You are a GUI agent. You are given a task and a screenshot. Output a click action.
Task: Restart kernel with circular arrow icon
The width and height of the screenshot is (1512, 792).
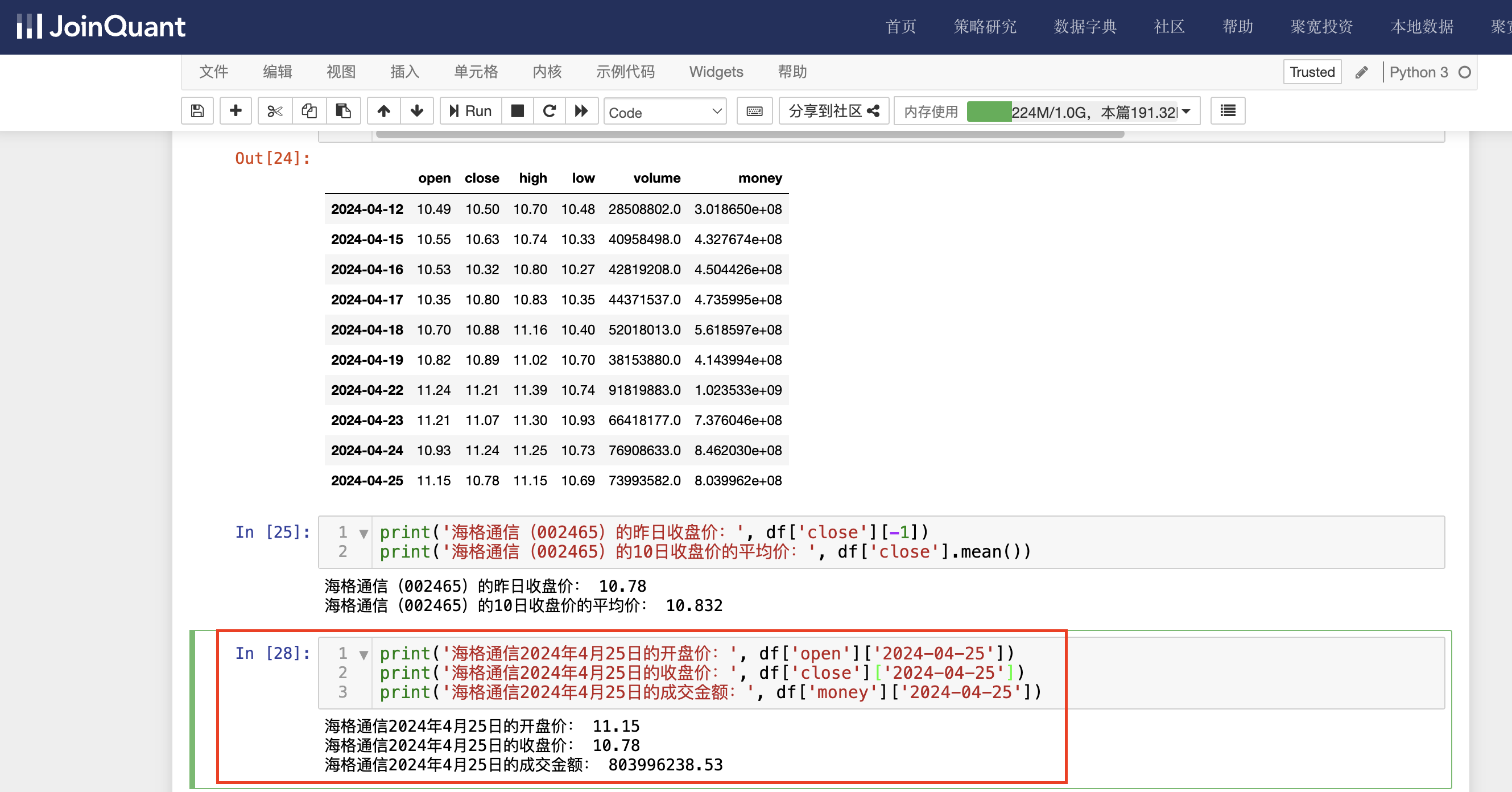[x=550, y=111]
